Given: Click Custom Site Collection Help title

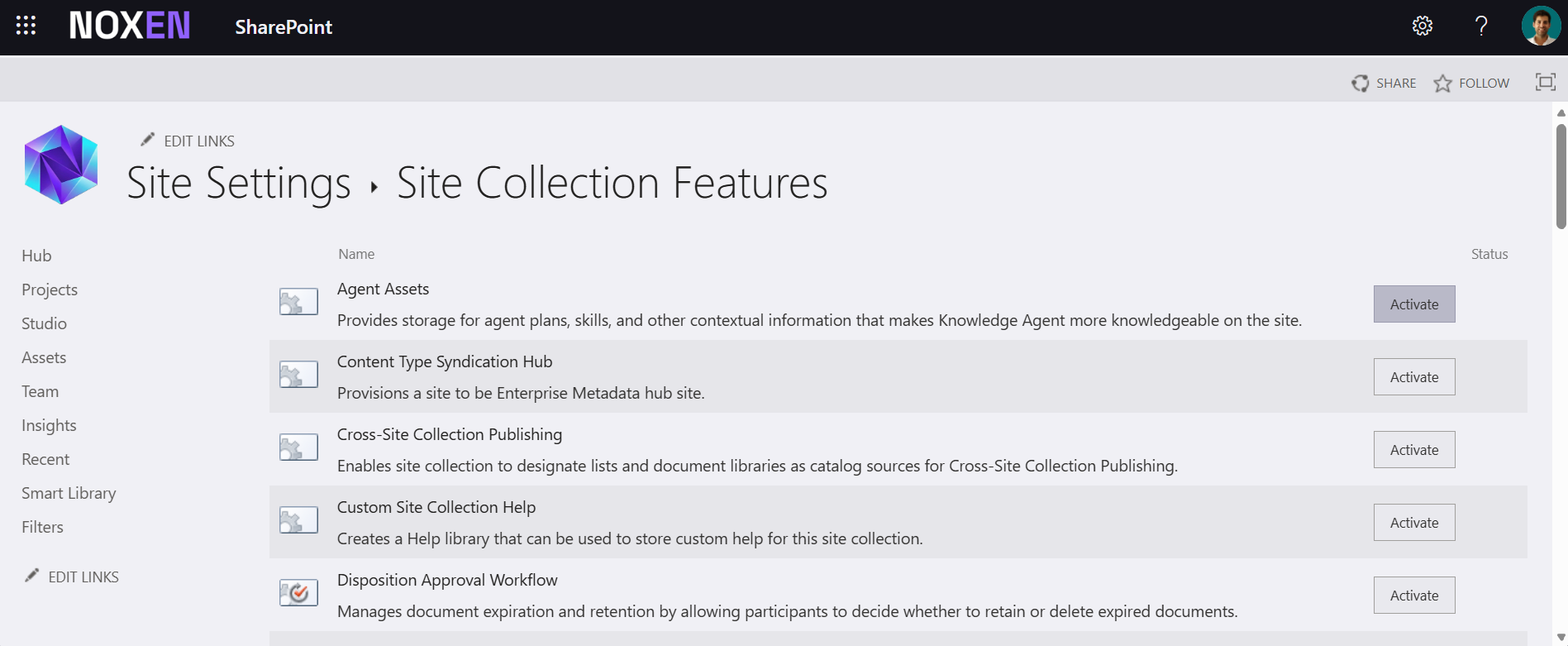Looking at the screenshot, I should 436,507.
